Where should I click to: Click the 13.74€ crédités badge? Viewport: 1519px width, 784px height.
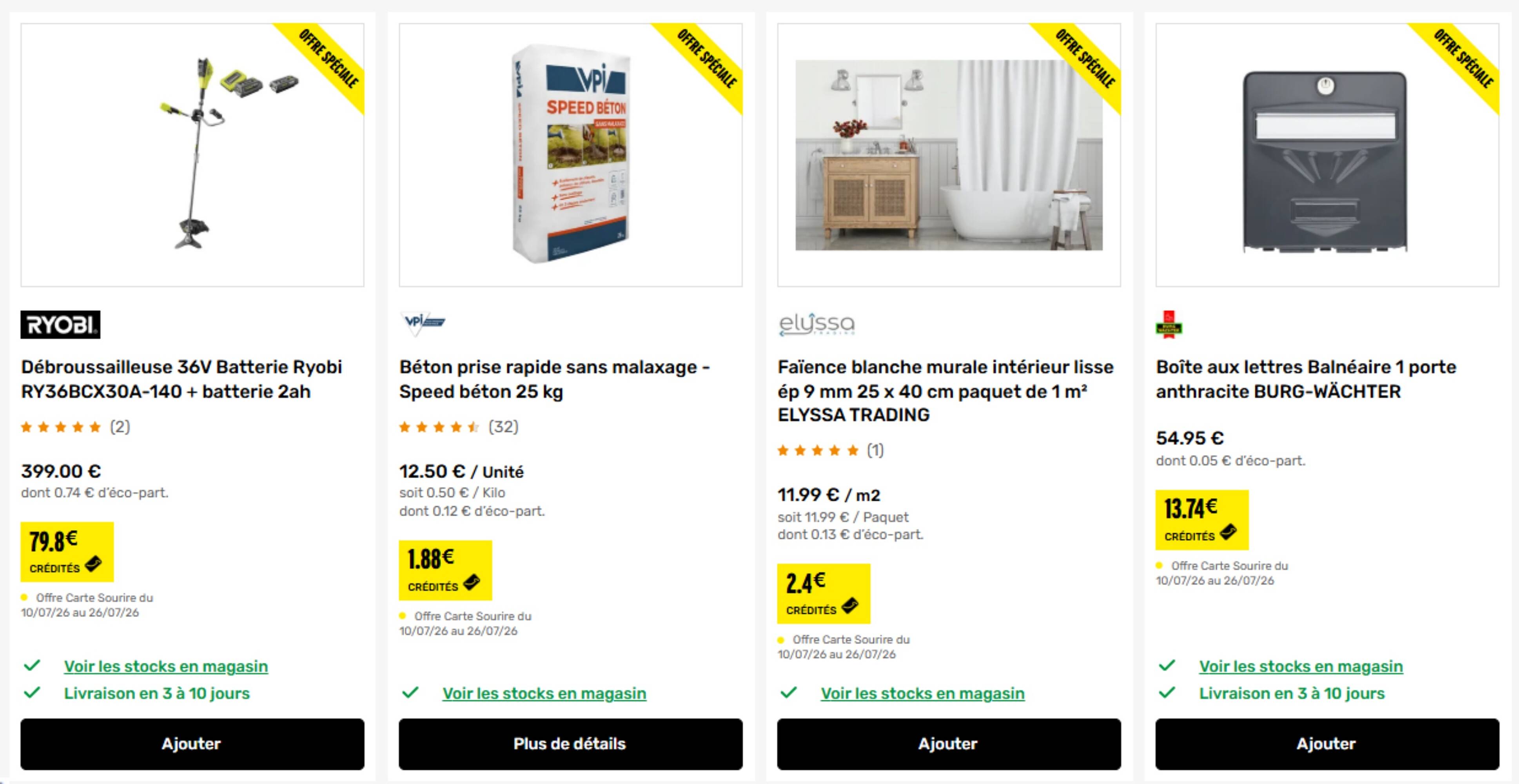click(1202, 520)
